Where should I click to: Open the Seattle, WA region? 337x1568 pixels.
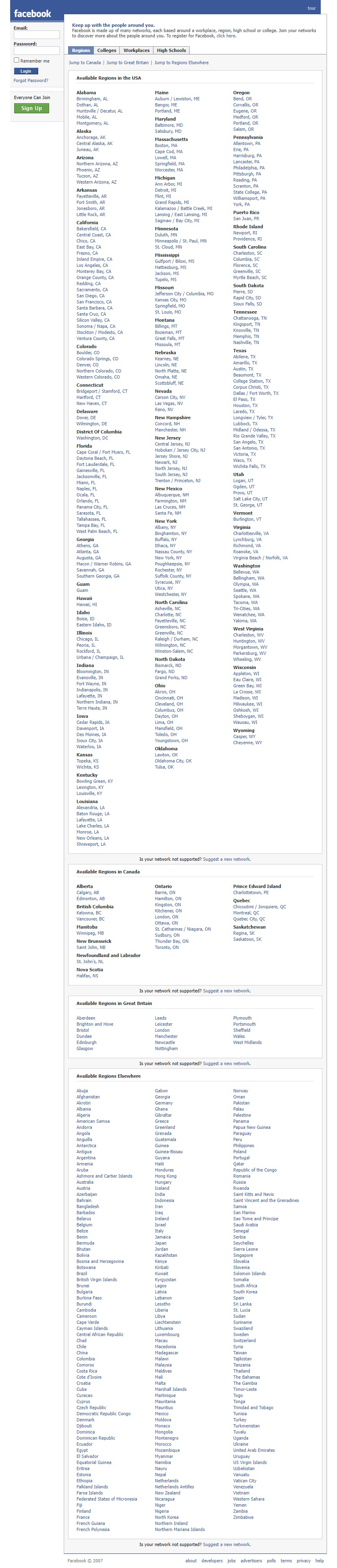click(x=245, y=590)
